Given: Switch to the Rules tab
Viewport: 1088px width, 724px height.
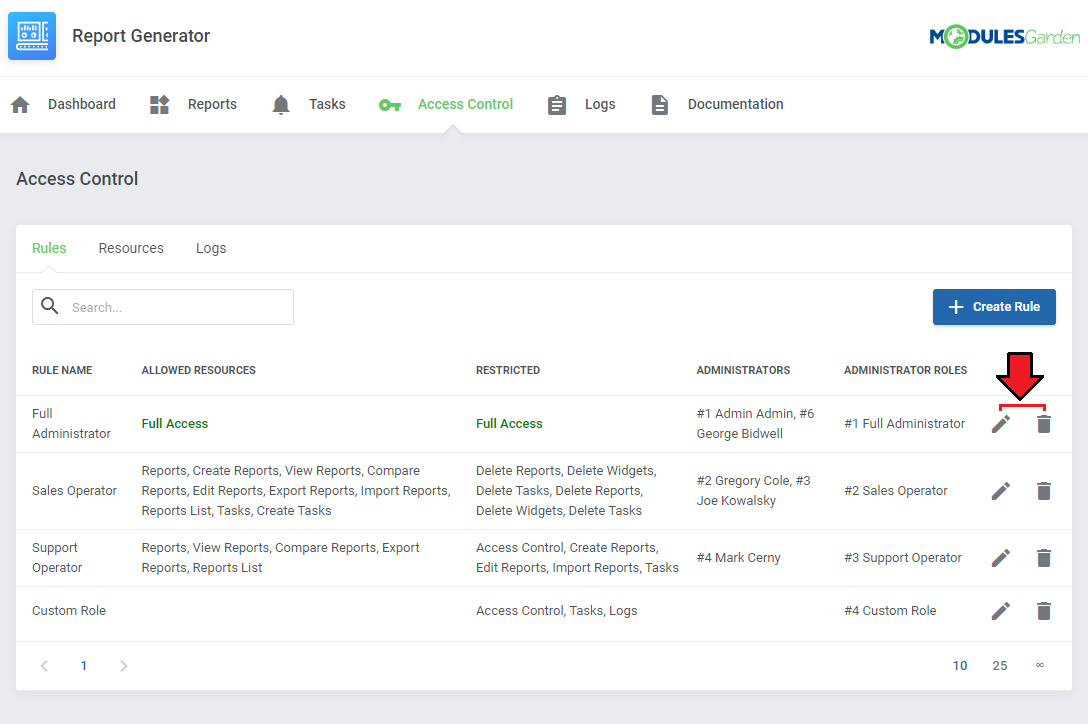Looking at the screenshot, I should [x=49, y=248].
